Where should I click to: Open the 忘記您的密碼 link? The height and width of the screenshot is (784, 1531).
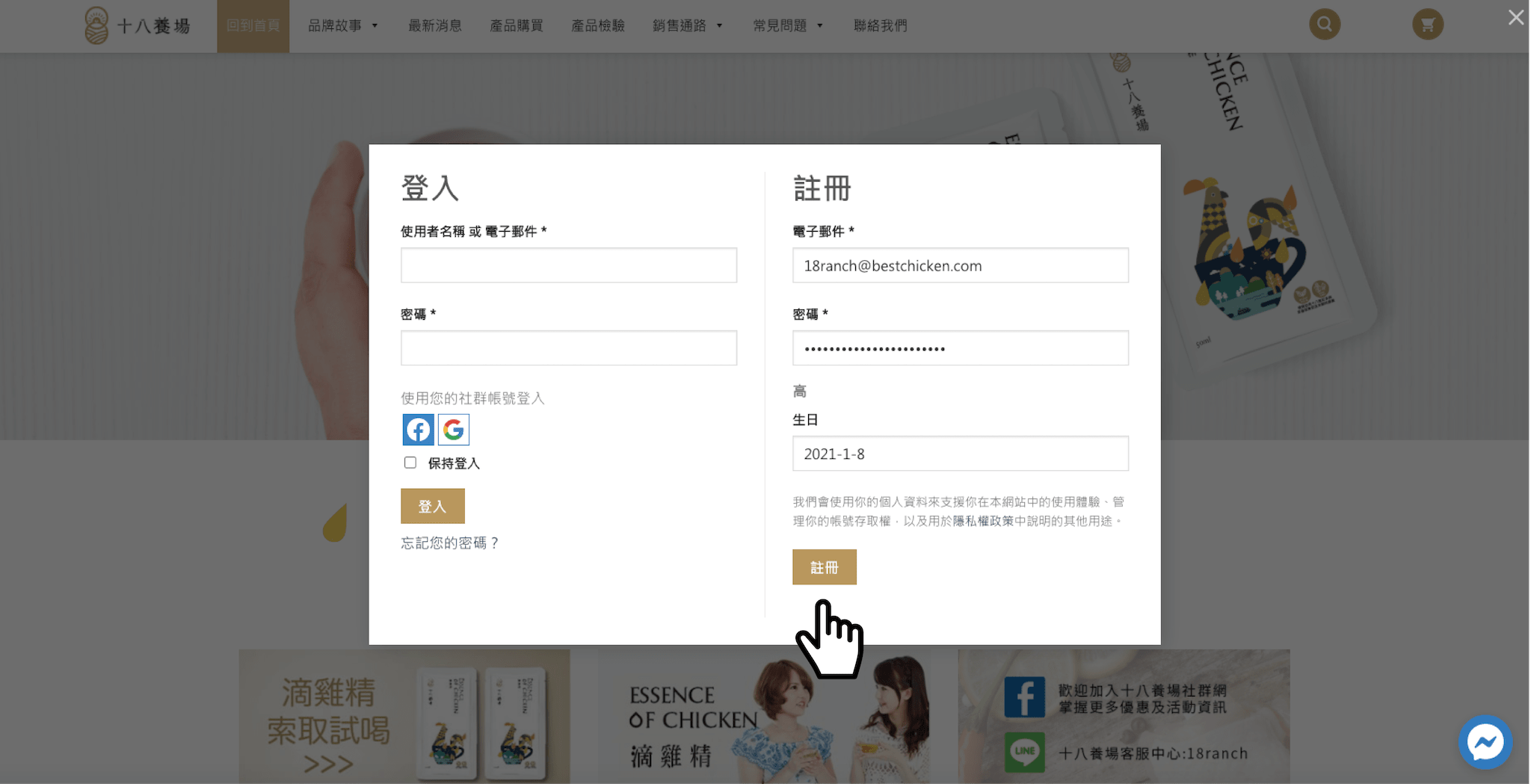click(x=449, y=543)
